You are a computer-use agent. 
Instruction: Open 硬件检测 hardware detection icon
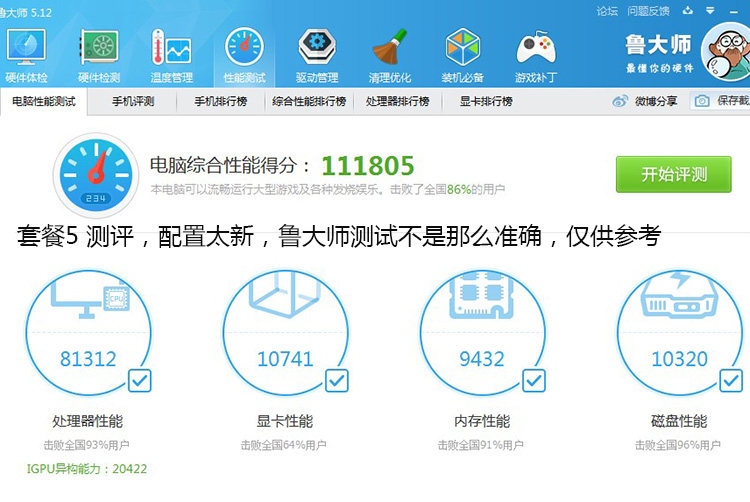click(x=99, y=47)
